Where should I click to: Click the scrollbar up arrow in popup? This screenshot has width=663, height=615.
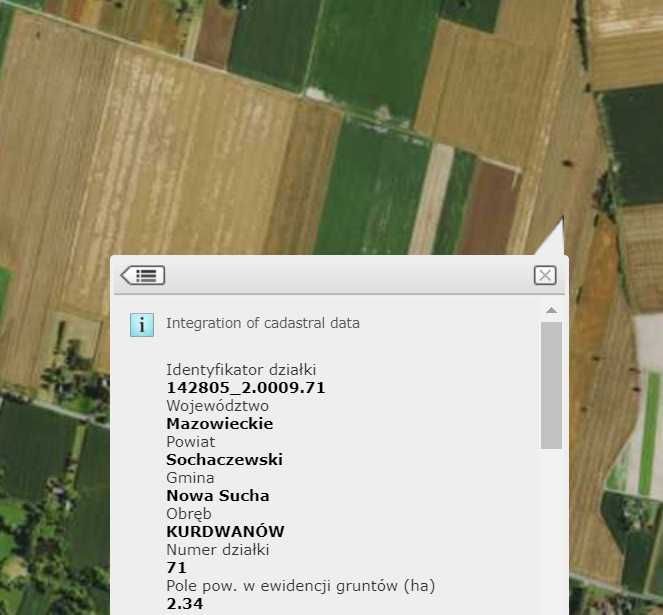[551, 310]
